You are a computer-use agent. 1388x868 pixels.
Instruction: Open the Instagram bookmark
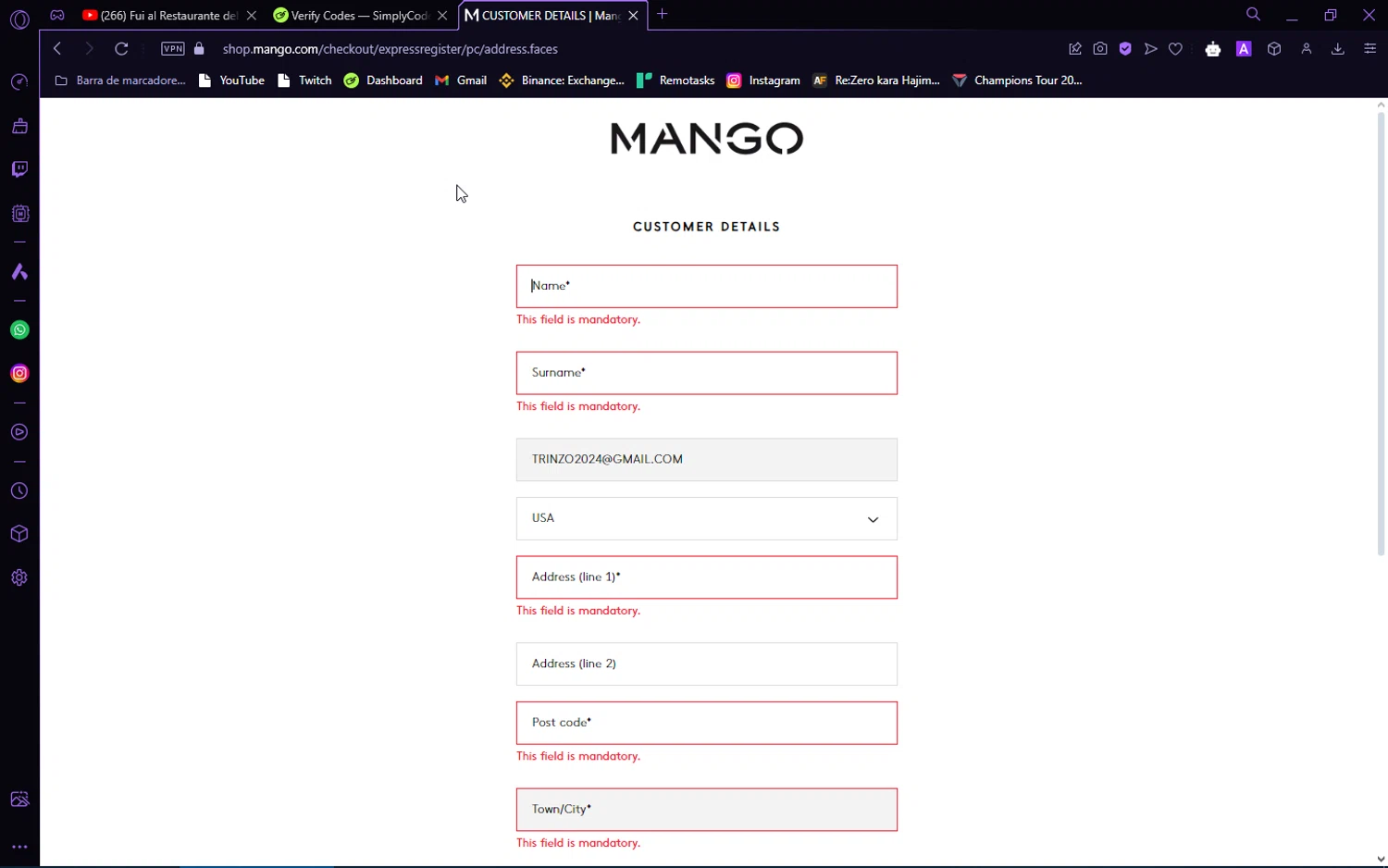pyautogui.click(x=763, y=81)
